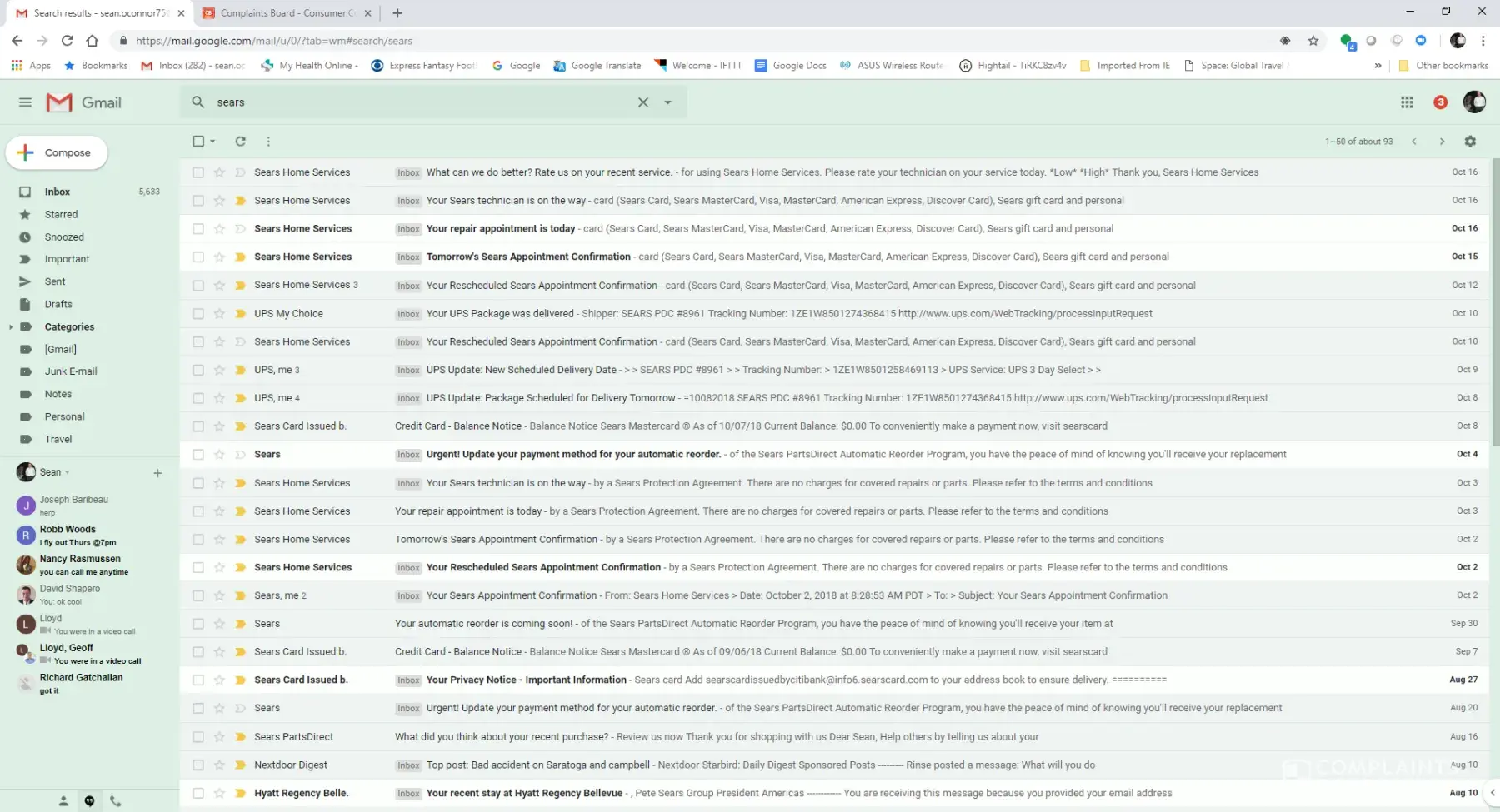Select the 'What can we do better?' email checkbox
Screen dimensions: 1500x812
pyautogui.click(x=198, y=172)
